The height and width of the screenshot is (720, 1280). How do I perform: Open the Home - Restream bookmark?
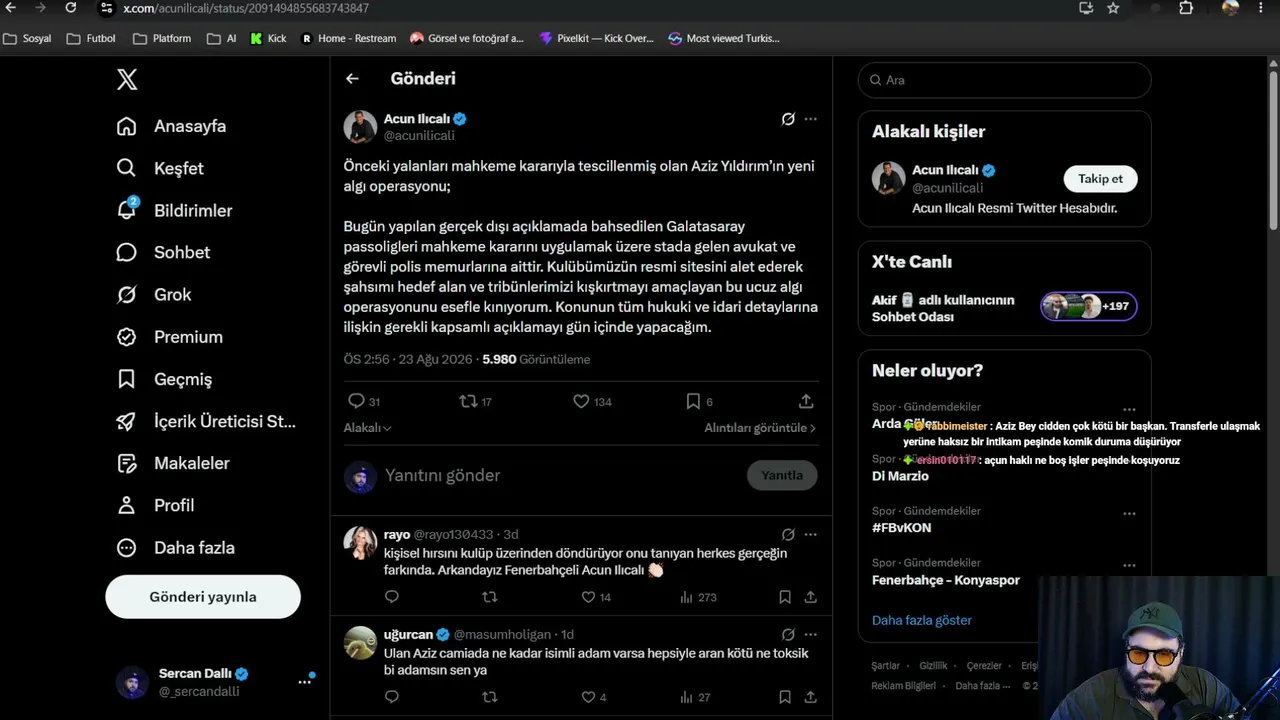click(349, 39)
